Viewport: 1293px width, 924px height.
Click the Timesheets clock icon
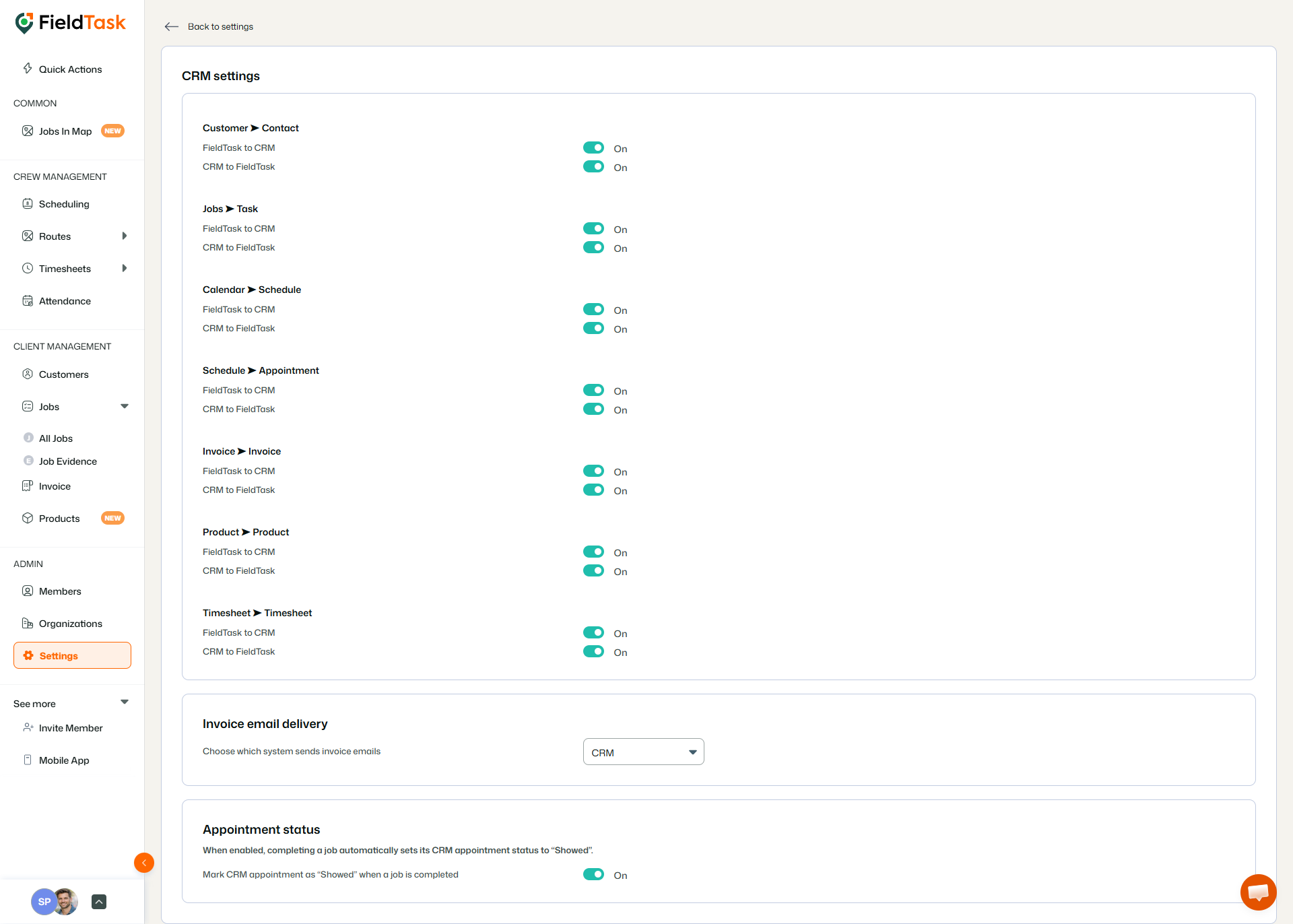[x=28, y=268]
